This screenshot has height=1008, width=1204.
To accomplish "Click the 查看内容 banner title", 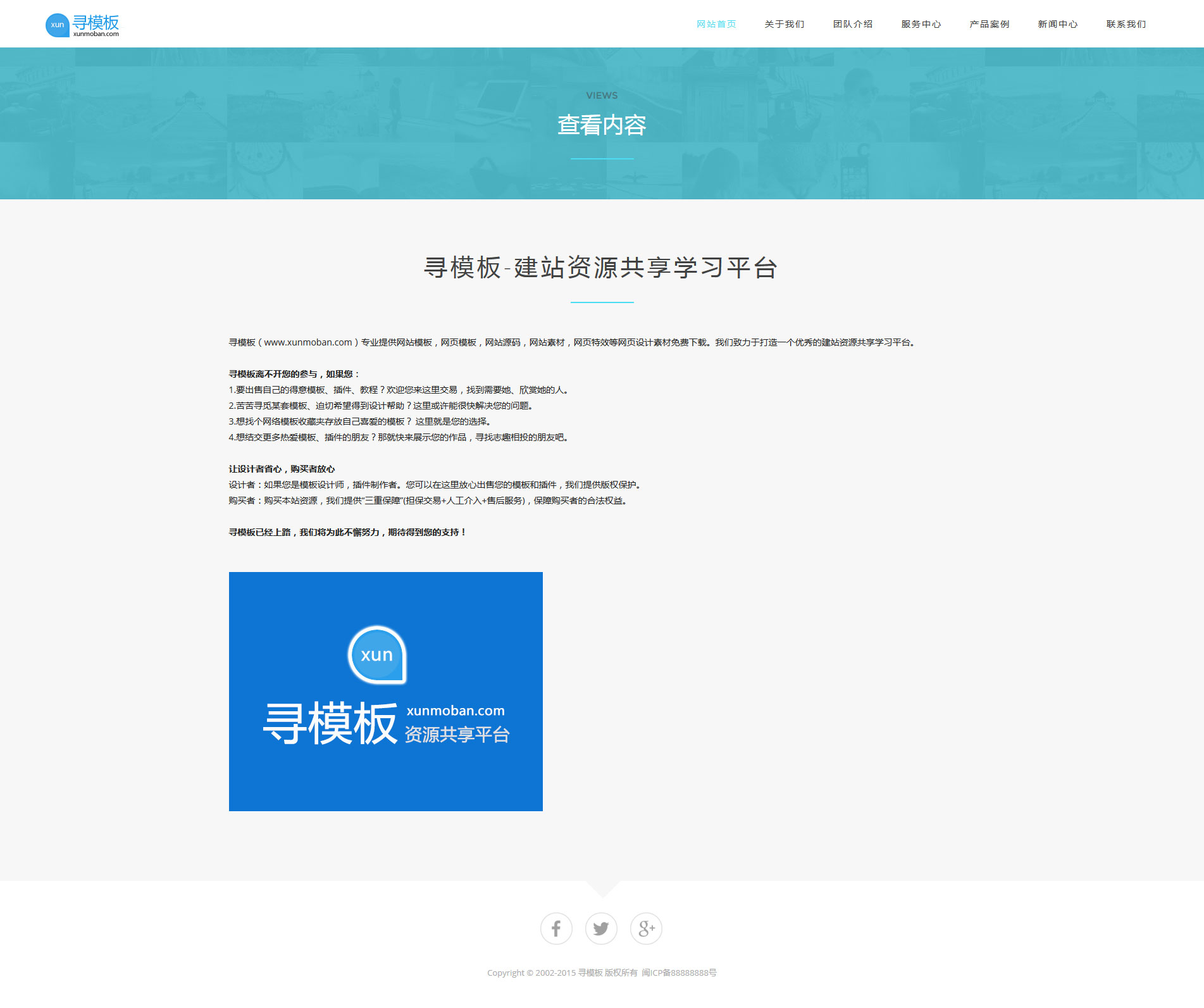I will click(602, 125).
